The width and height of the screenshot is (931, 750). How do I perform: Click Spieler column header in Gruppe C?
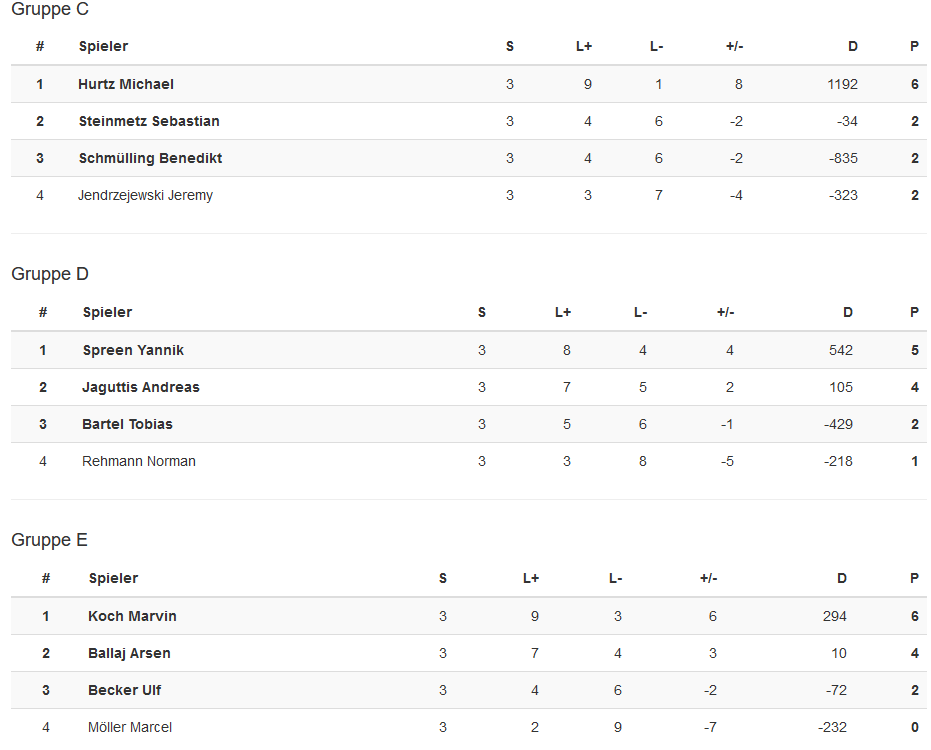point(103,47)
